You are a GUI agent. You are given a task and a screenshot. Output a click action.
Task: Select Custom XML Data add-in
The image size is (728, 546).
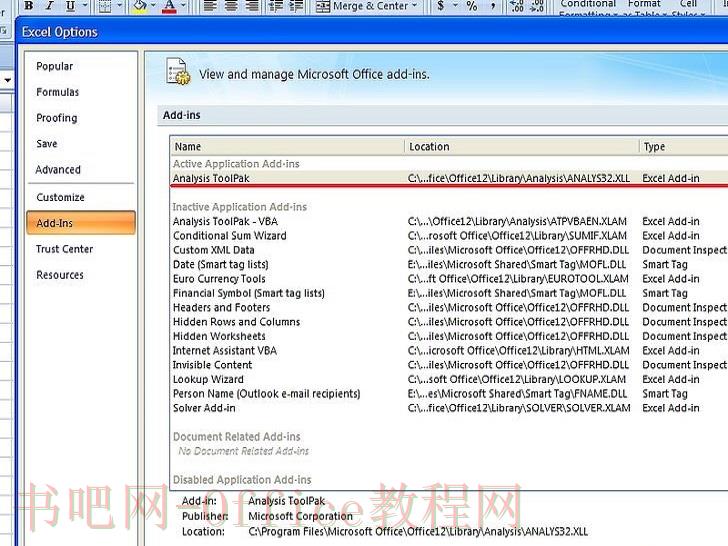449,250
